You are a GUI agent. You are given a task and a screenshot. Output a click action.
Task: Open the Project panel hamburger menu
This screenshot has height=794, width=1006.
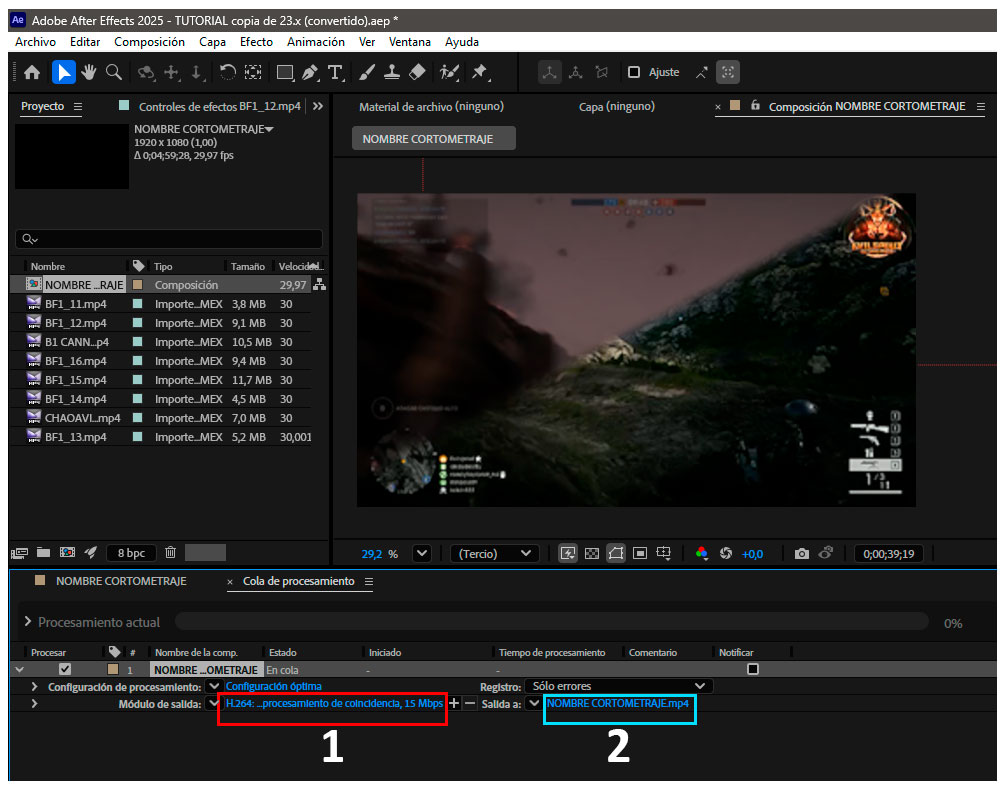(x=78, y=106)
